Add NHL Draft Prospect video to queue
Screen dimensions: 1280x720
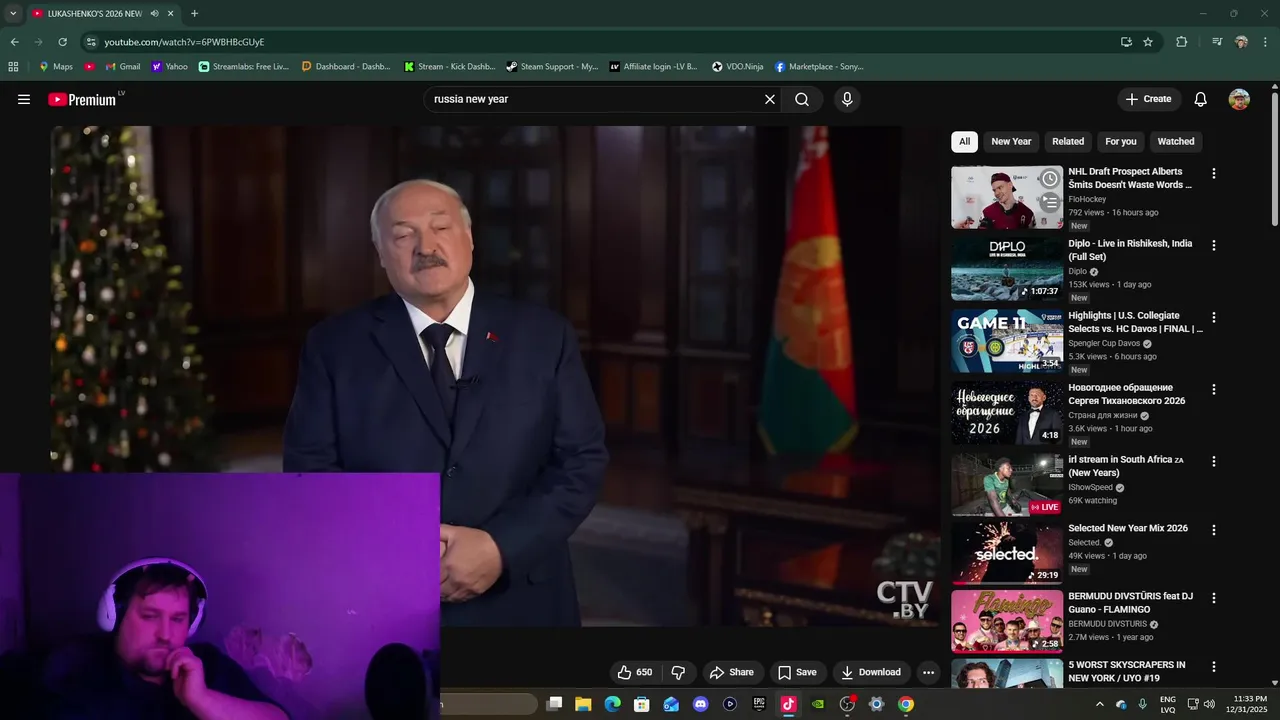pos(1049,202)
